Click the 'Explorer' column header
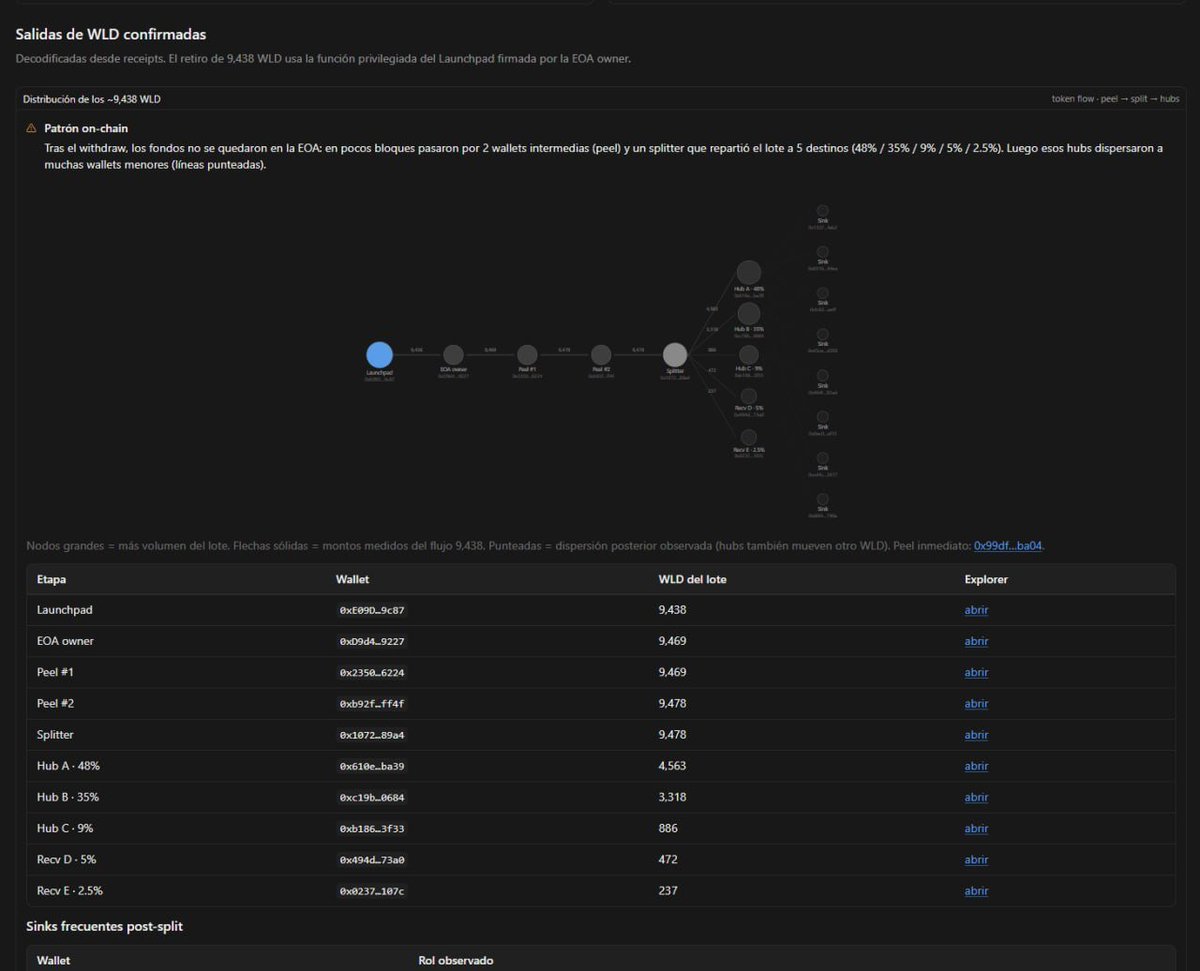Screen dimensions: 1200x971 pos(986,579)
